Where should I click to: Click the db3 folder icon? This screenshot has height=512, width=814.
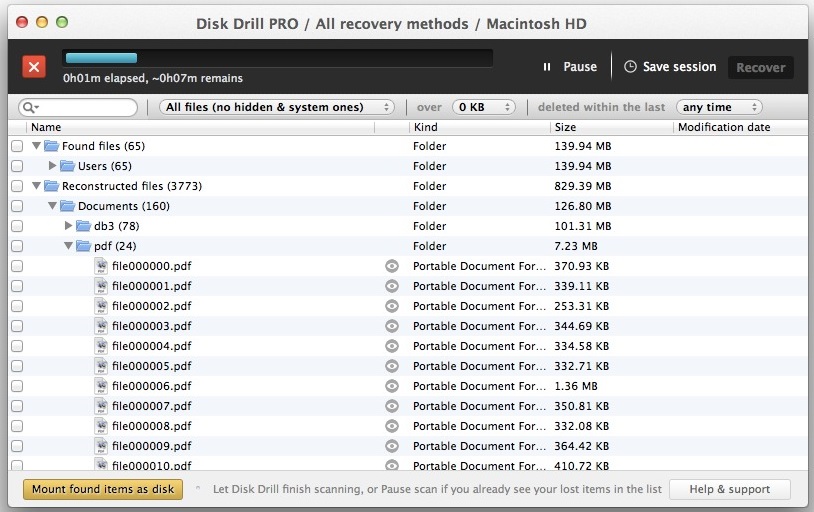(84, 226)
